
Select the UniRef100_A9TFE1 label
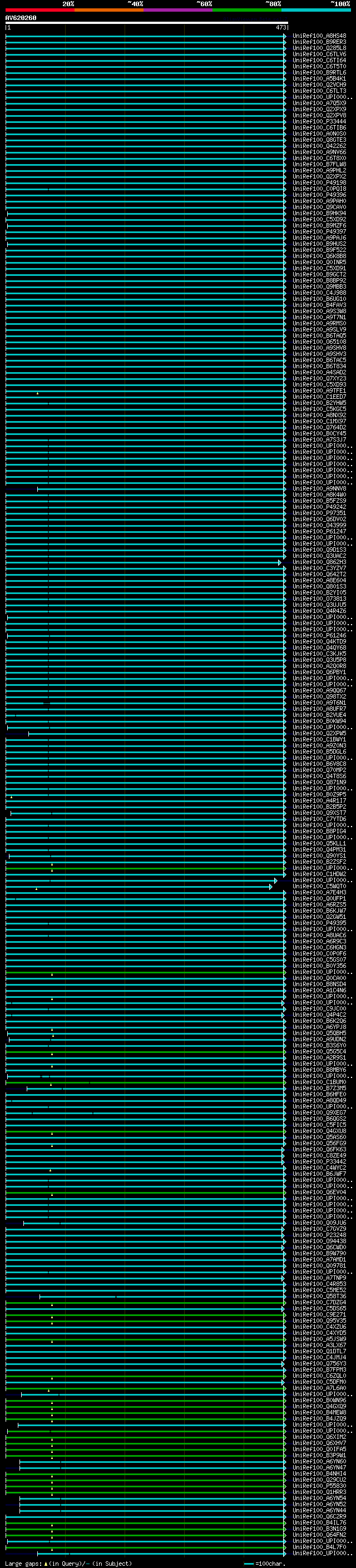click(x=319, y=391)
